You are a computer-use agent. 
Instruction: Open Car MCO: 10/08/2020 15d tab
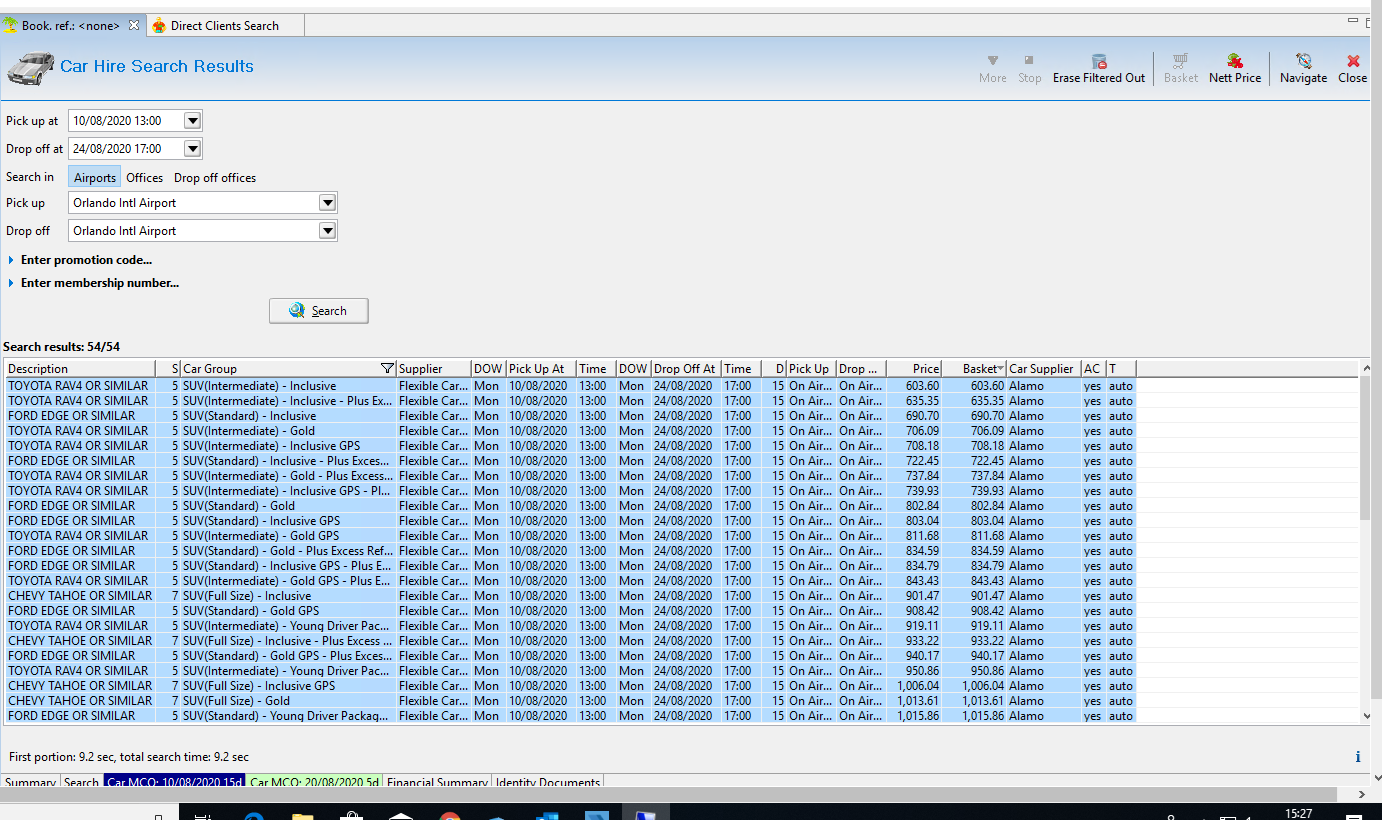pyautogui.click(x=174, y=782)
